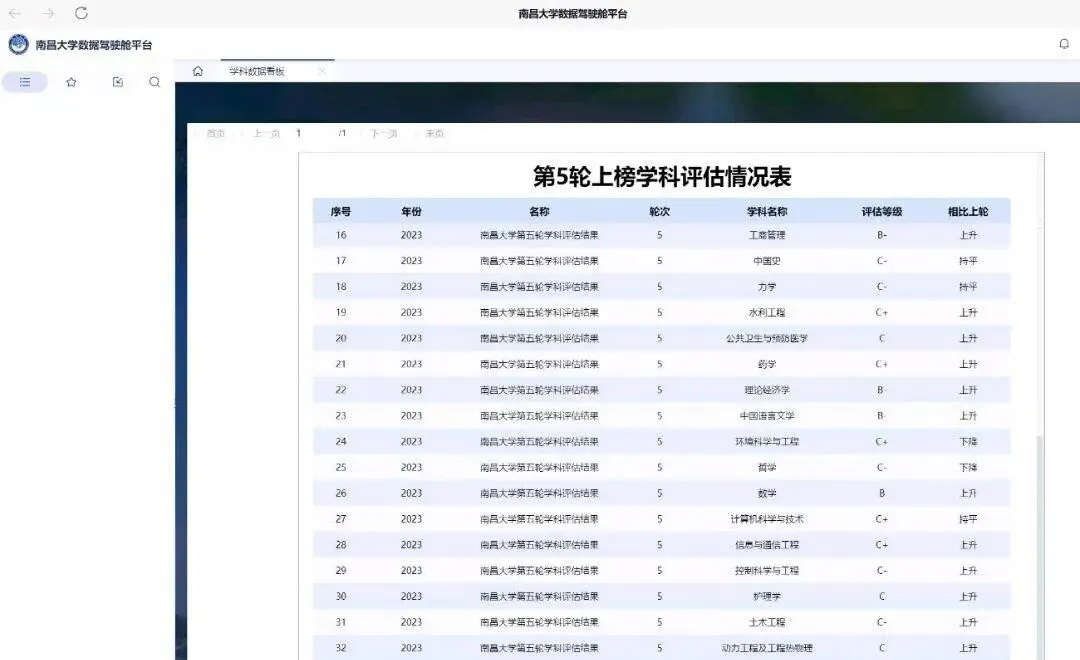The image size is (1080, 660).
Task: Select the 工商管理 discipline cell
Action: [767, 235]
